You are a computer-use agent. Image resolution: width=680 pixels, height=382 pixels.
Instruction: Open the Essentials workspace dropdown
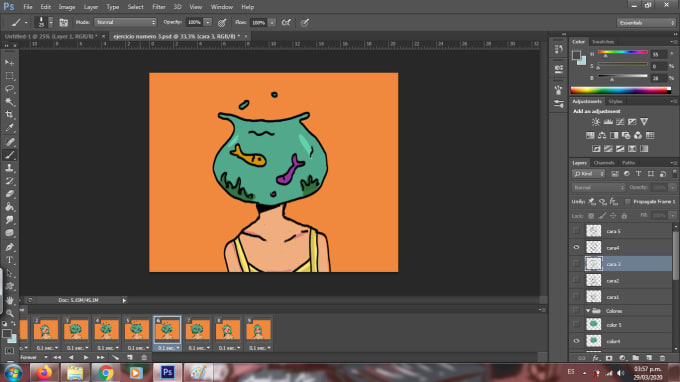tap(646, 23)
